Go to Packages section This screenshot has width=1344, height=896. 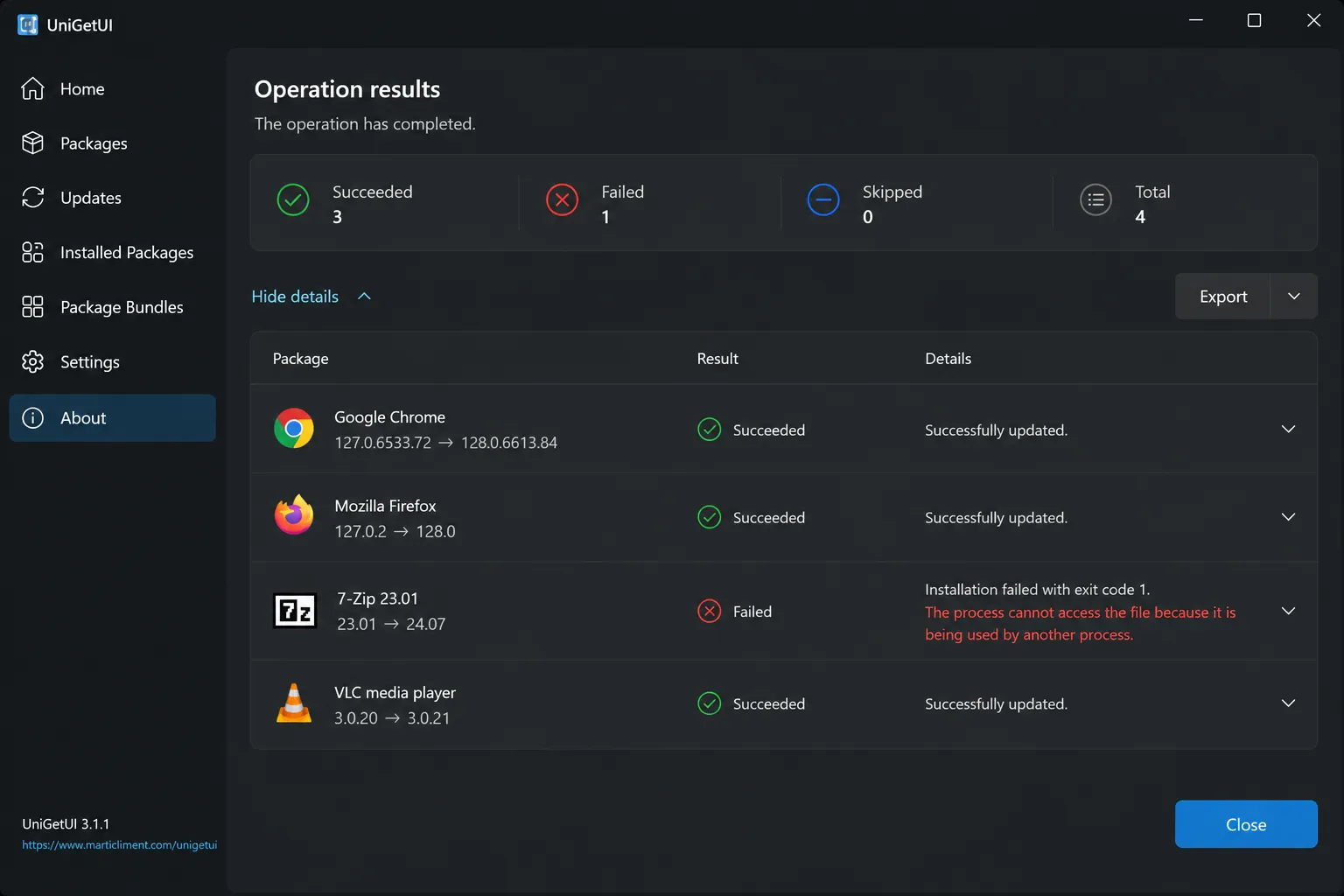(x=112, y=143)
